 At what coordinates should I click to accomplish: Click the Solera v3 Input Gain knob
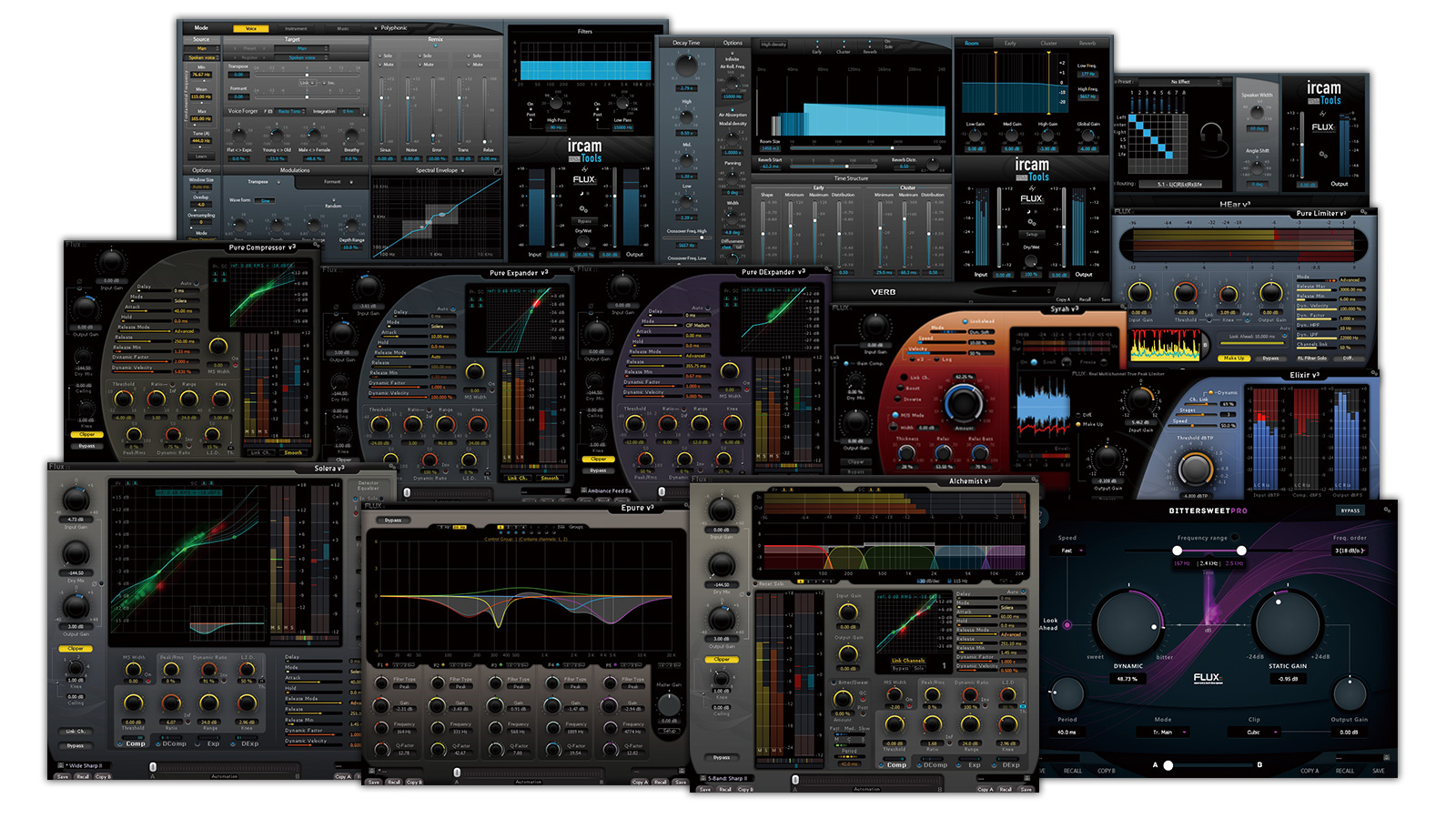point(76,500)
